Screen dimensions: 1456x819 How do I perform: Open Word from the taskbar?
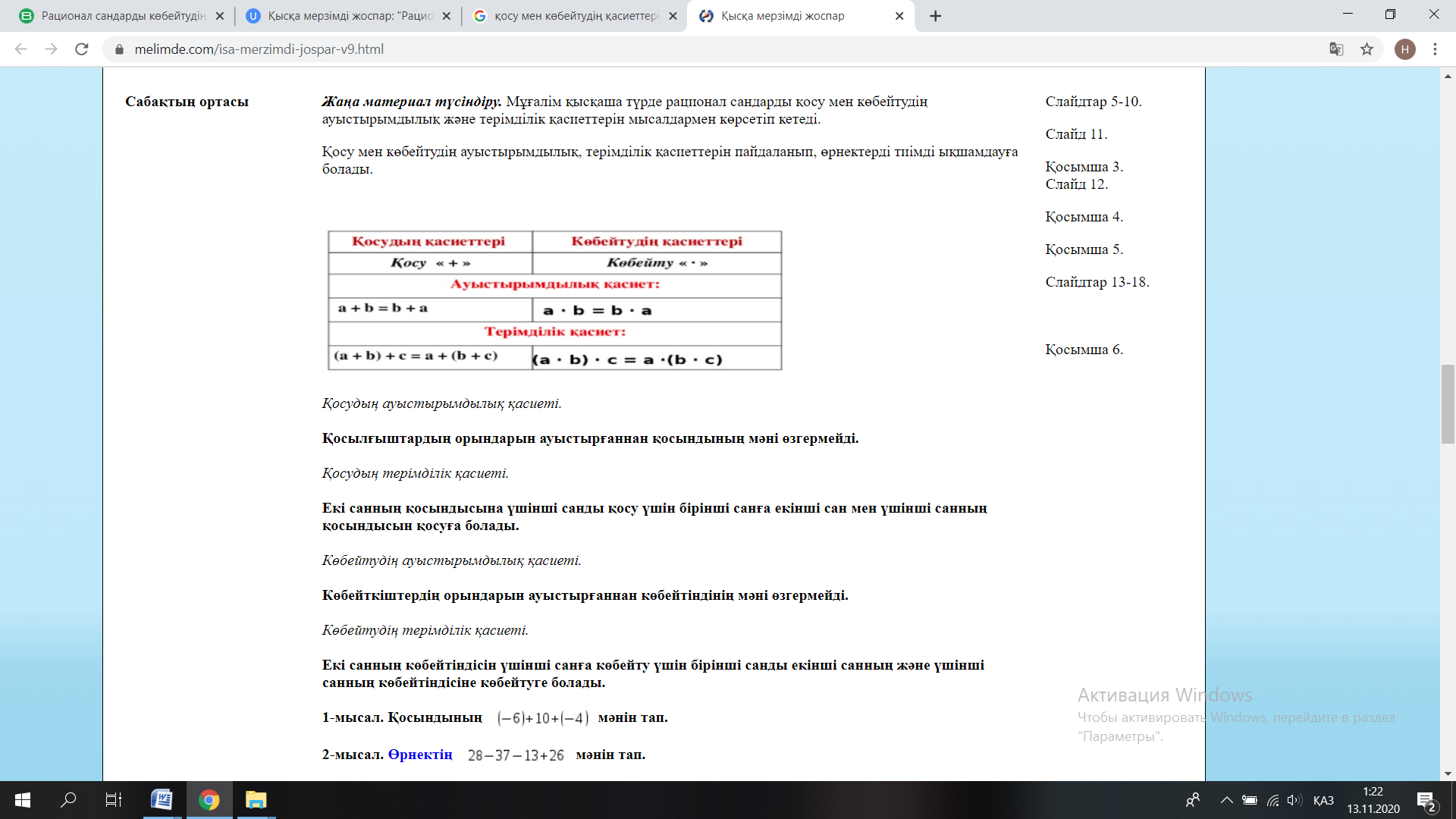(x=162, y=800)
